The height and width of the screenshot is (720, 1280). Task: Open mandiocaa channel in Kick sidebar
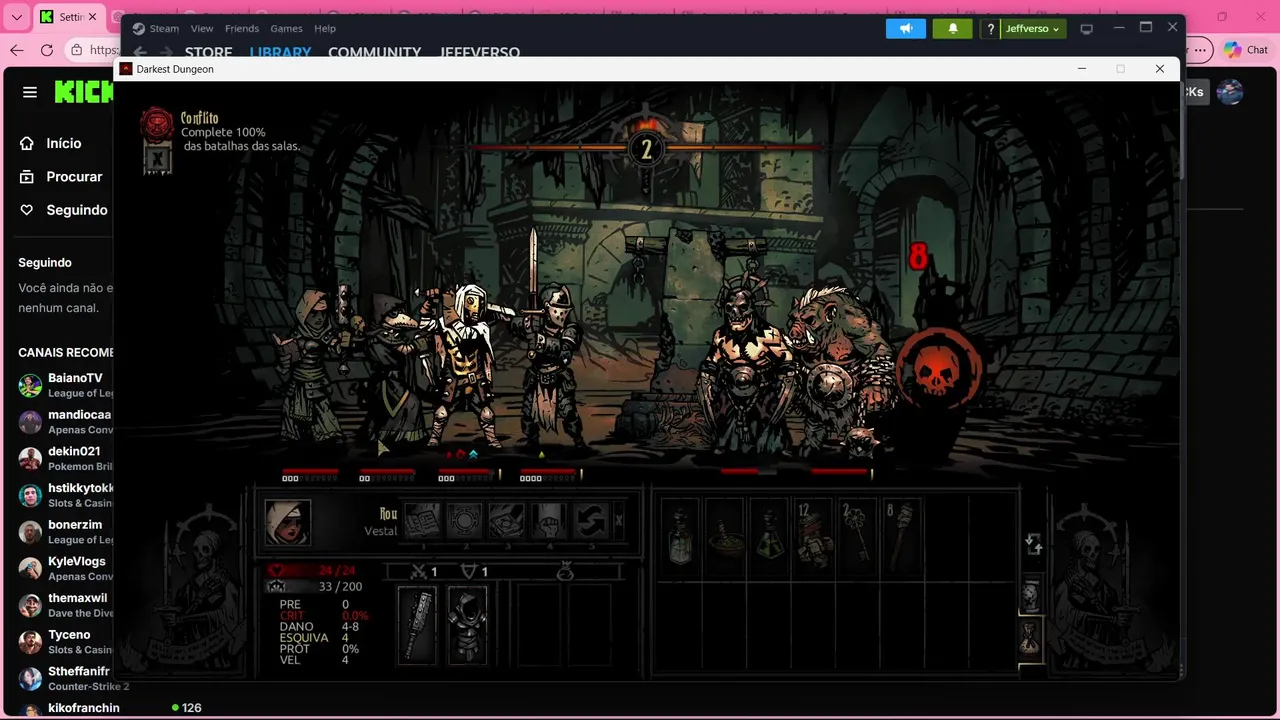click(x=65, y=422)
